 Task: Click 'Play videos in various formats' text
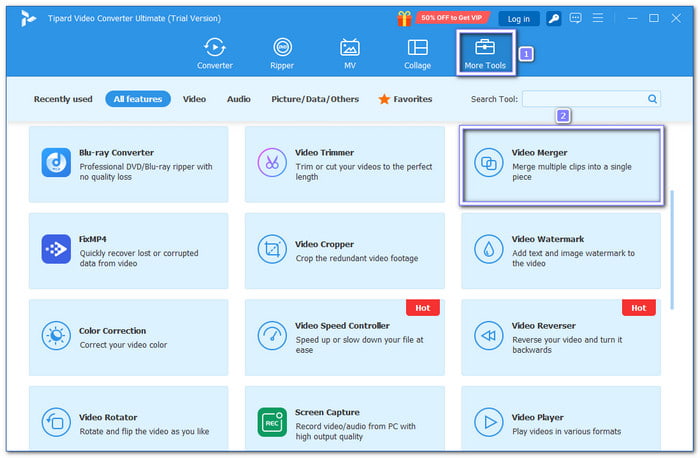567,432
